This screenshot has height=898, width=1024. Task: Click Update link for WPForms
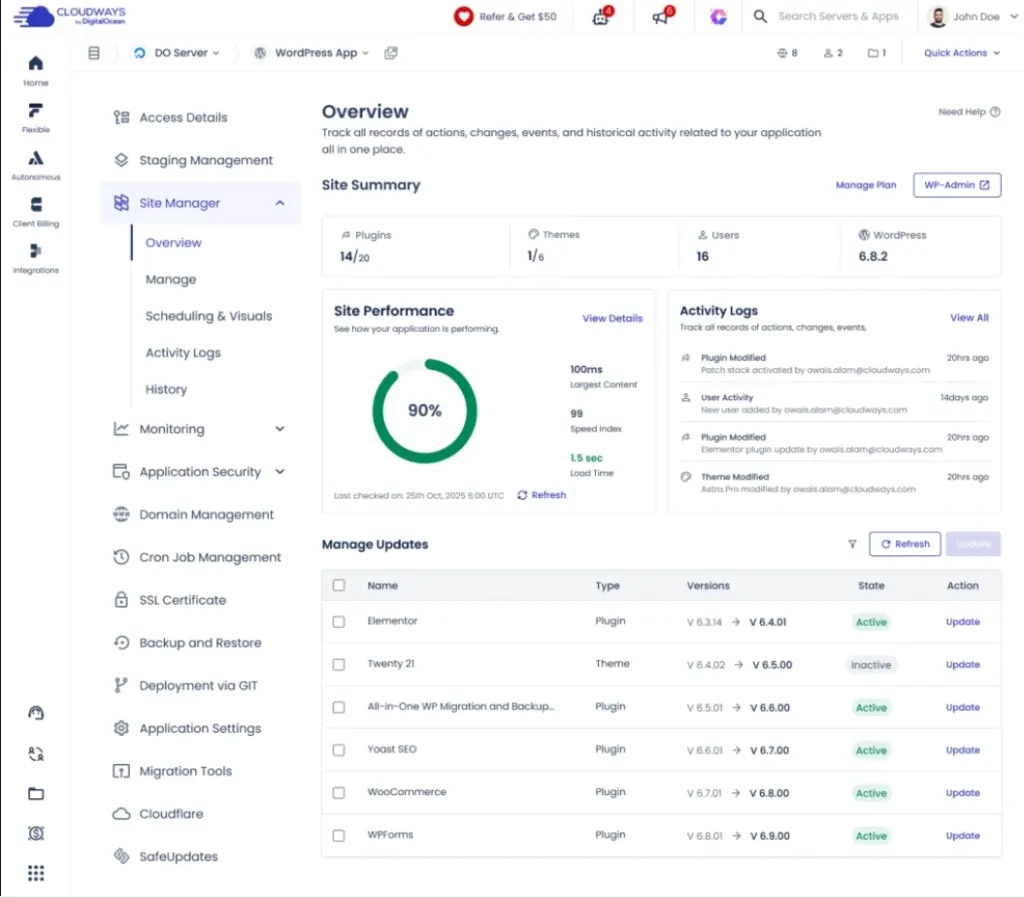pyautogui.click(x=963, y=835)
